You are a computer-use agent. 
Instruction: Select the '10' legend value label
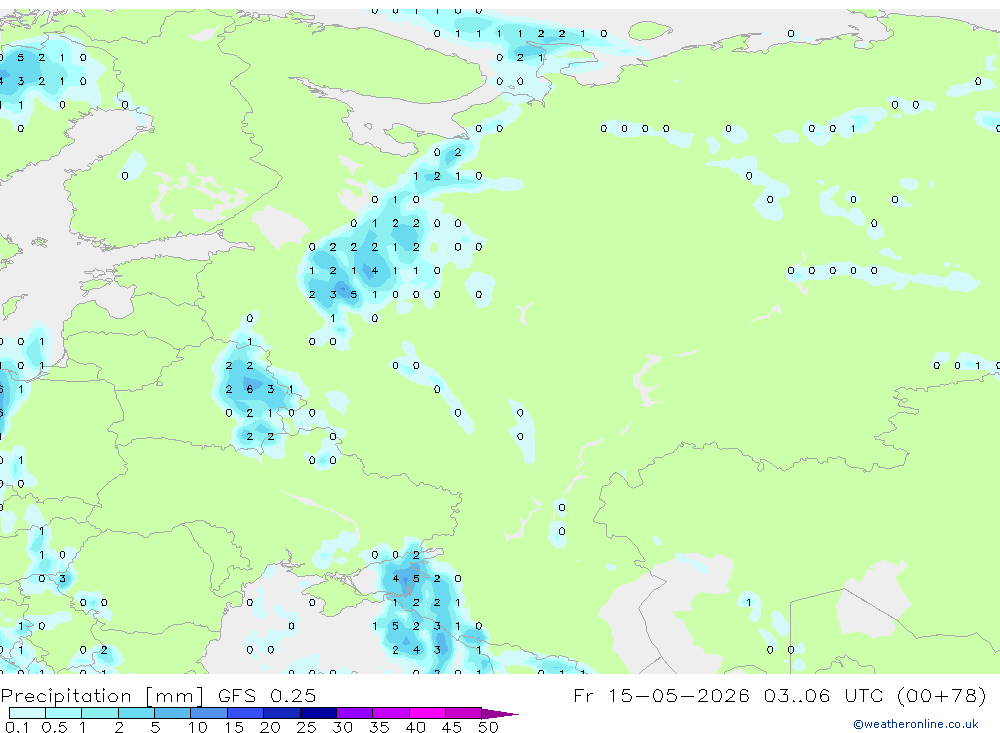(x=198, y=727)
